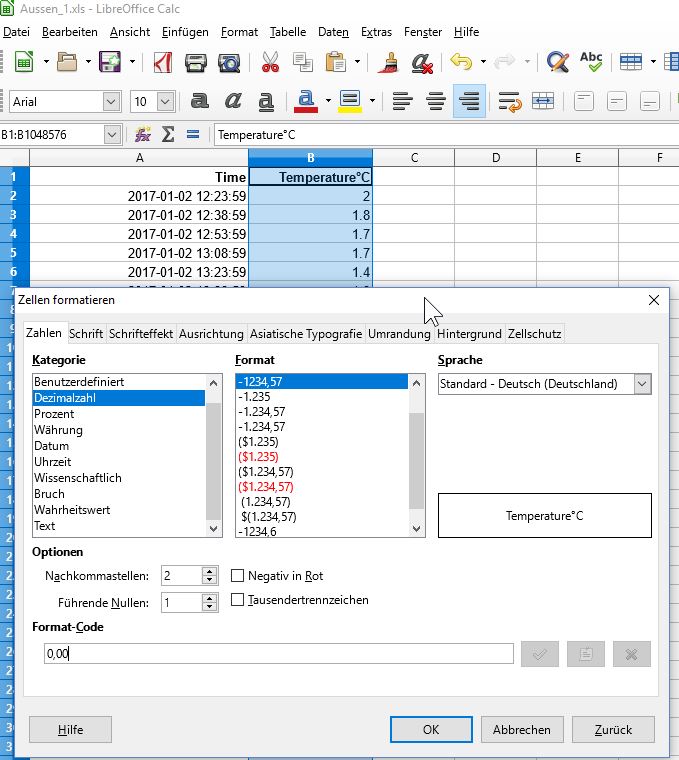The height and width of the screenshot is (760, 679).
Task: Click the Save document icon
Action: tap(110, 62)
